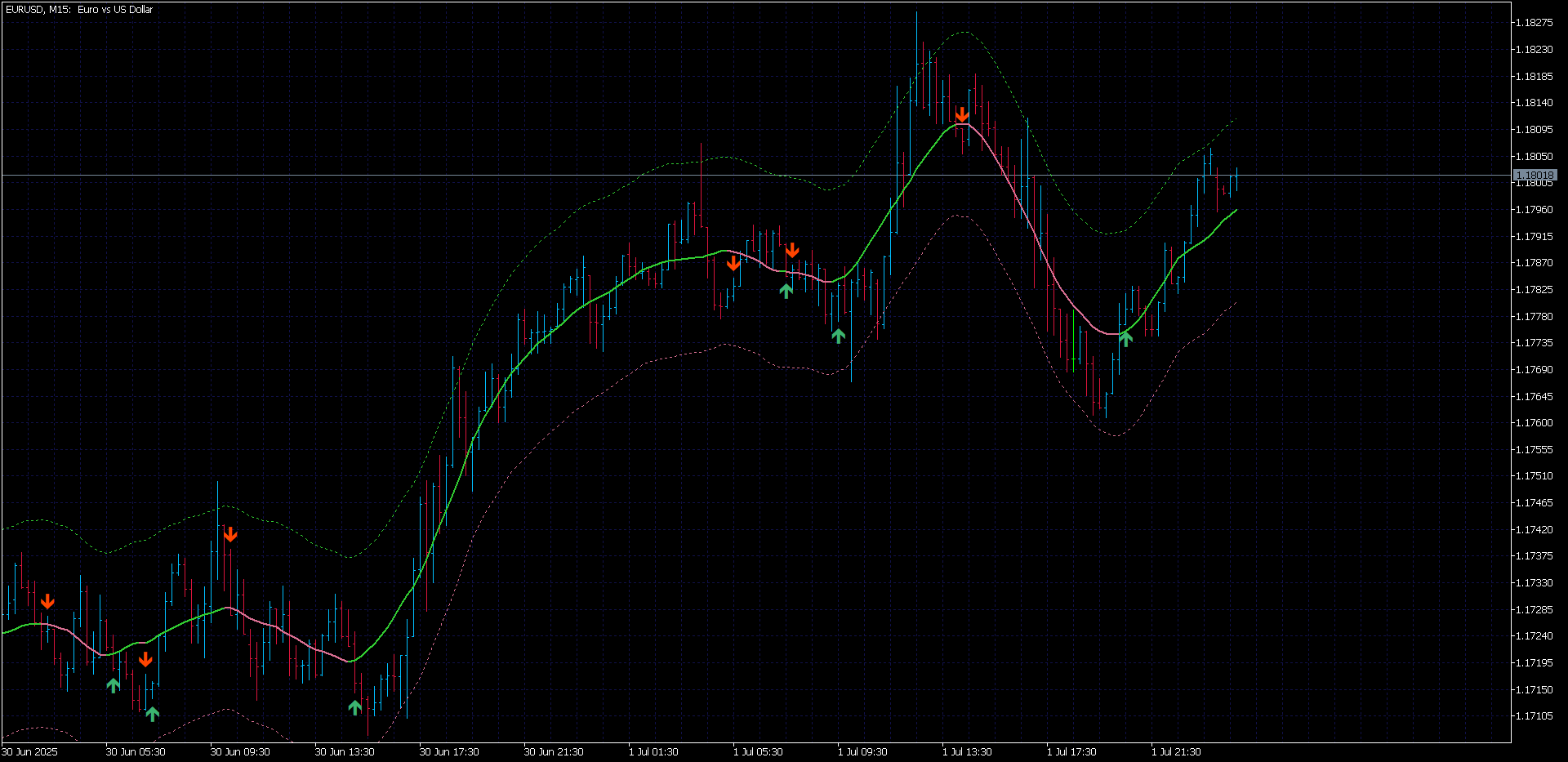
Task: Click the 1 Jul 13:30 time label
Action: click(967, 752)
